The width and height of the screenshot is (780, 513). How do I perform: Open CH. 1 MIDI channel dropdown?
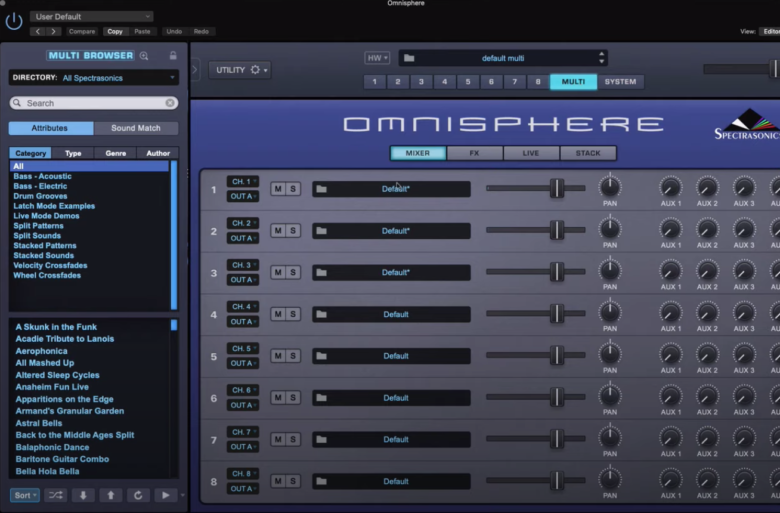pyautogui.click(x=243, y=182)
